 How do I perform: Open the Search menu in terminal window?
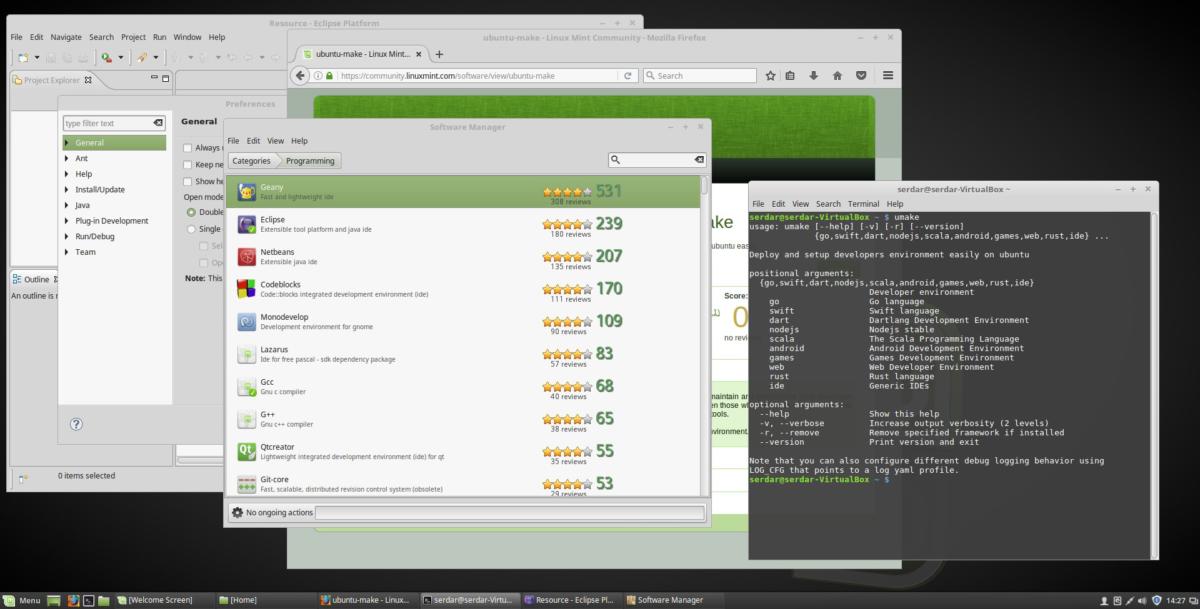pos(828,204)
